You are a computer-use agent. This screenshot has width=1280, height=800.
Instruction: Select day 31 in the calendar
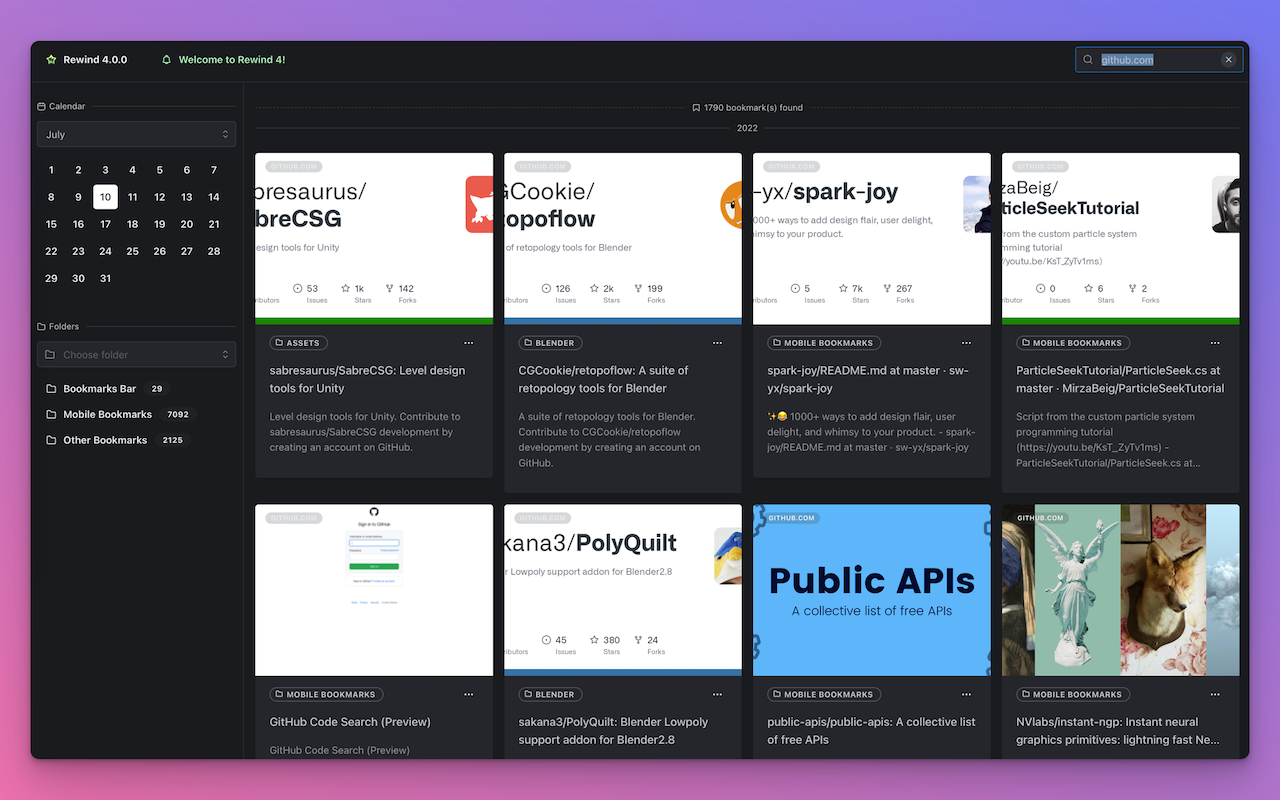(x=105, y=278)
